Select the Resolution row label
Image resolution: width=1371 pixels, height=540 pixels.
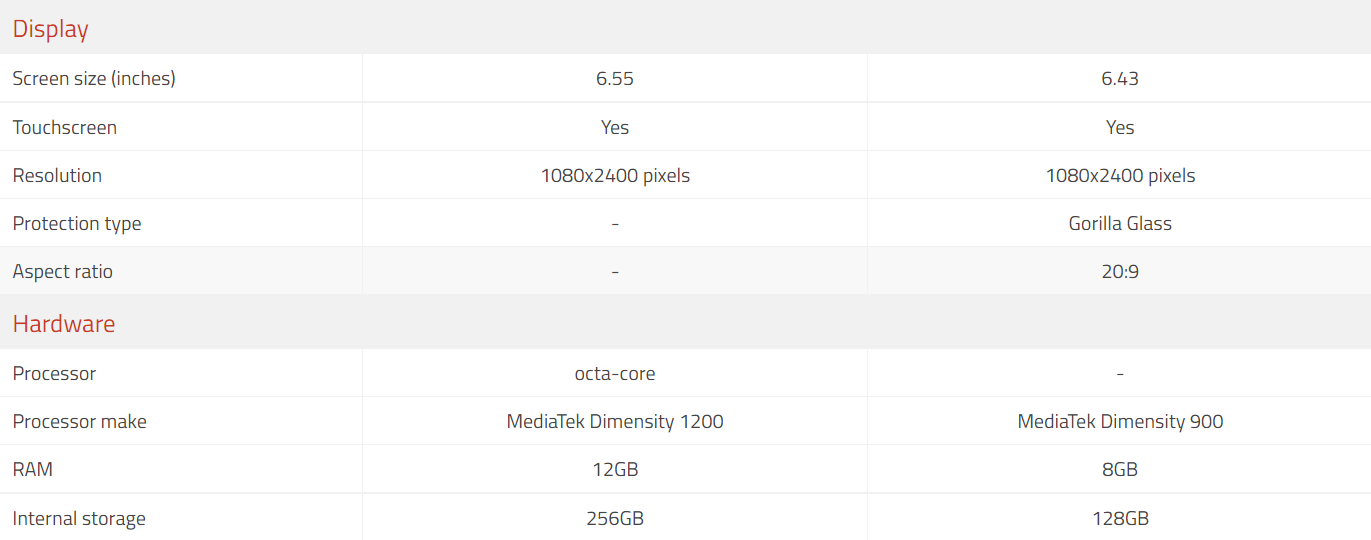pos(57,175)
